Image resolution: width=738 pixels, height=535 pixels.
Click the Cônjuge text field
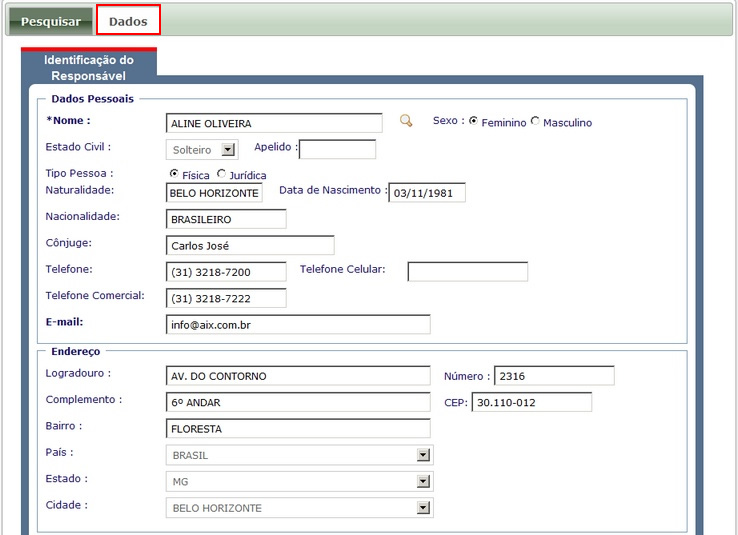click(x=250, y=246)
